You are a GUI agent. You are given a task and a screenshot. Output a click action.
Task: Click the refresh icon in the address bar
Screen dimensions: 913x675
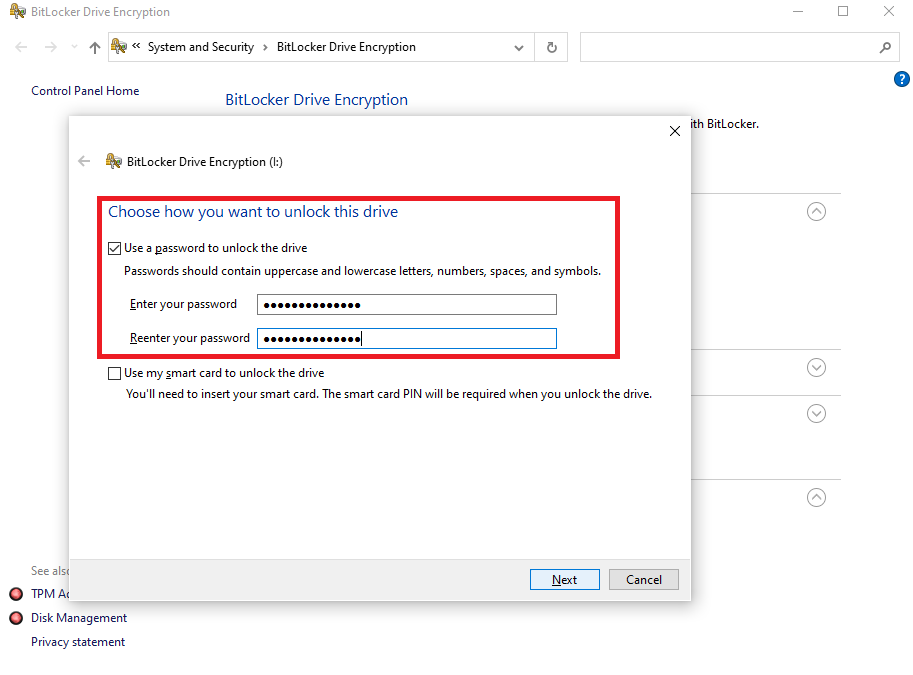[551, 47]
